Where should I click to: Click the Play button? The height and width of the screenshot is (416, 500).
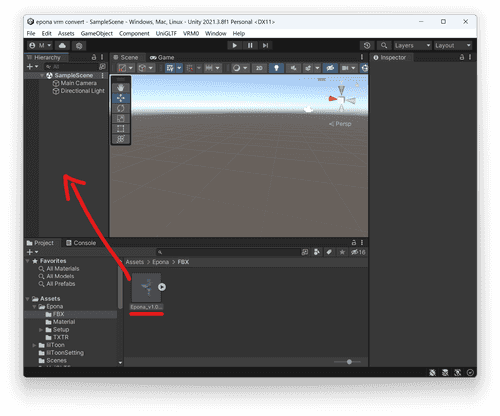[234, 46]
